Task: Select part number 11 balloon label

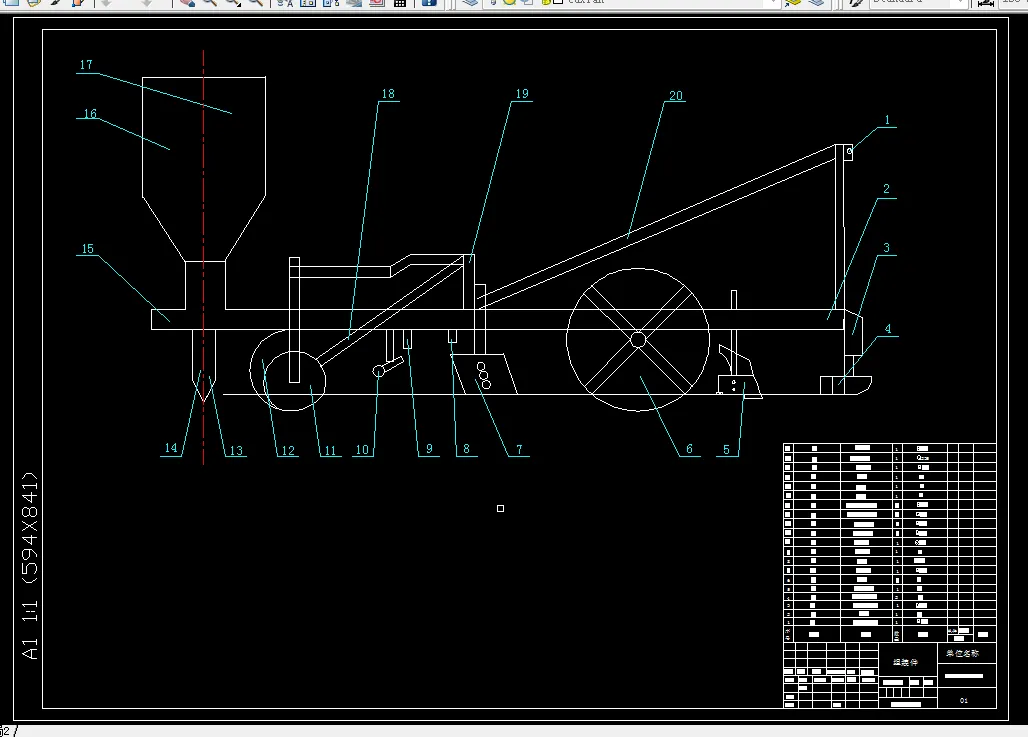Action: [330, 450]
